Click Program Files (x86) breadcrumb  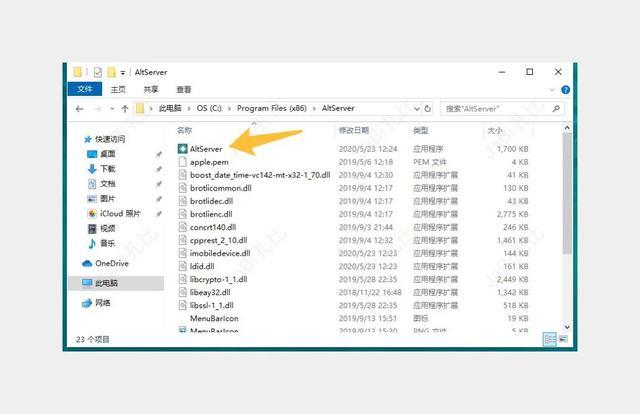coord(271,108)
